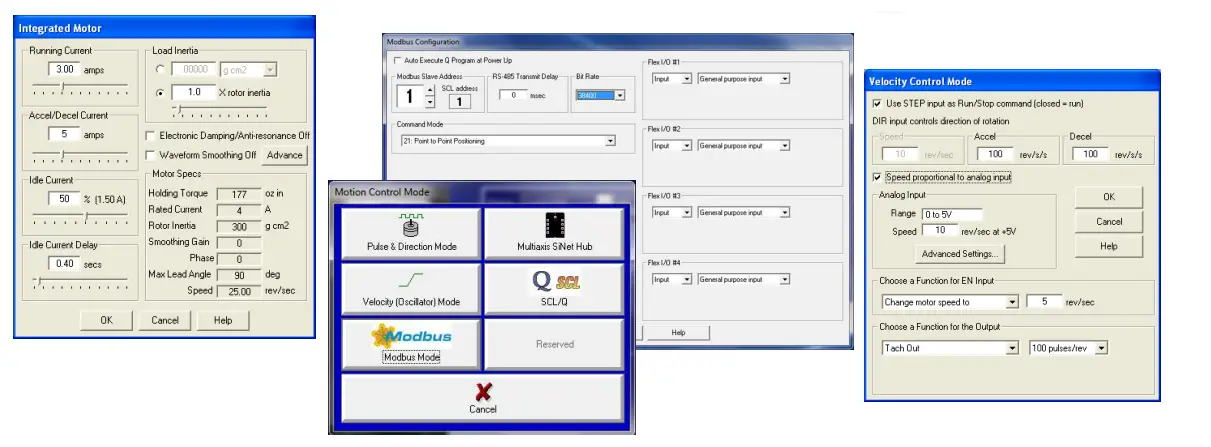The width and height of the screenshot is (1211, 447).
Task: Open the 100 pulses/rev dropdown
Action: (1102, 347)
